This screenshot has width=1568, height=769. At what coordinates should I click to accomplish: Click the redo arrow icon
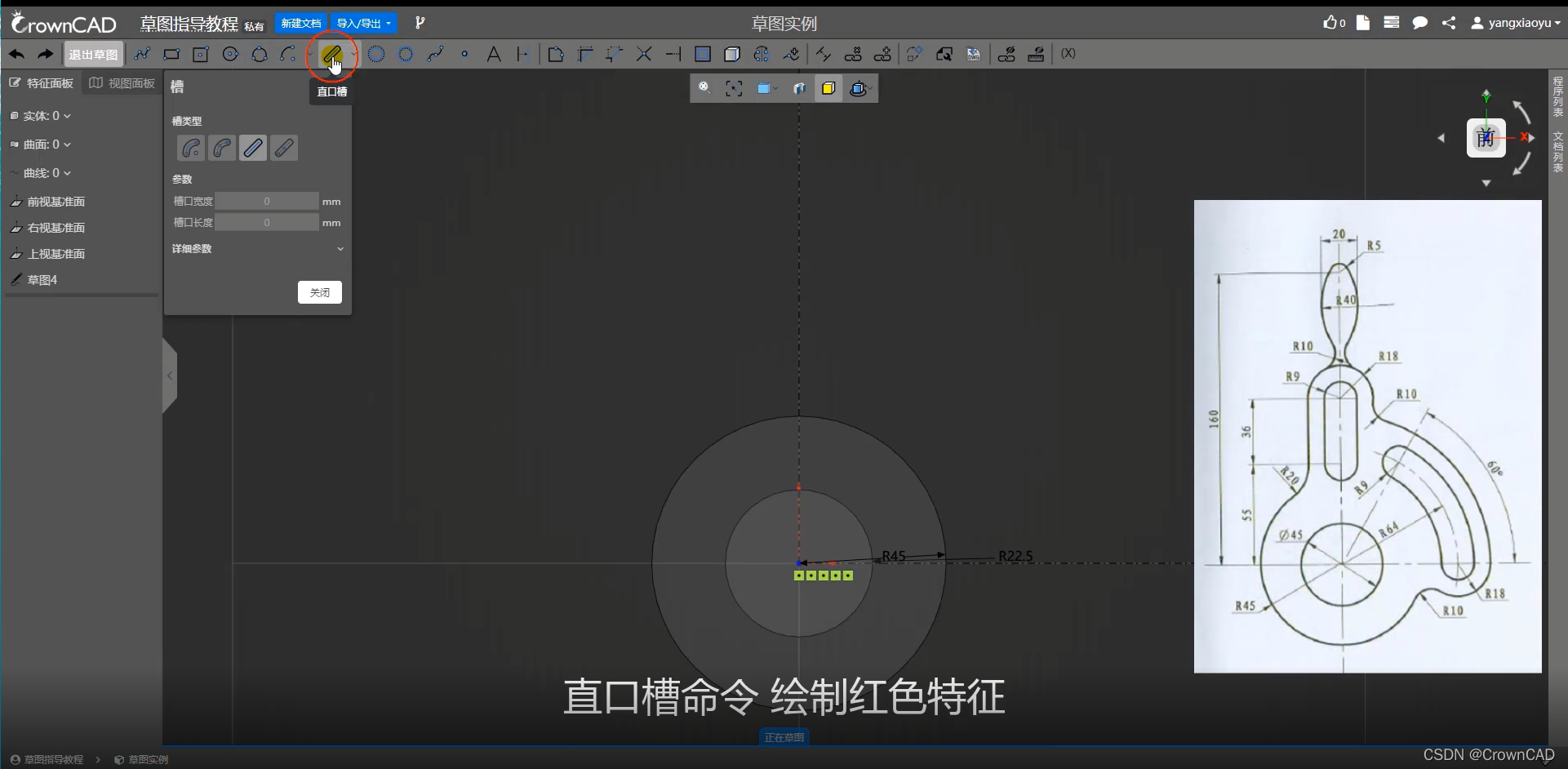pos(46,55)
